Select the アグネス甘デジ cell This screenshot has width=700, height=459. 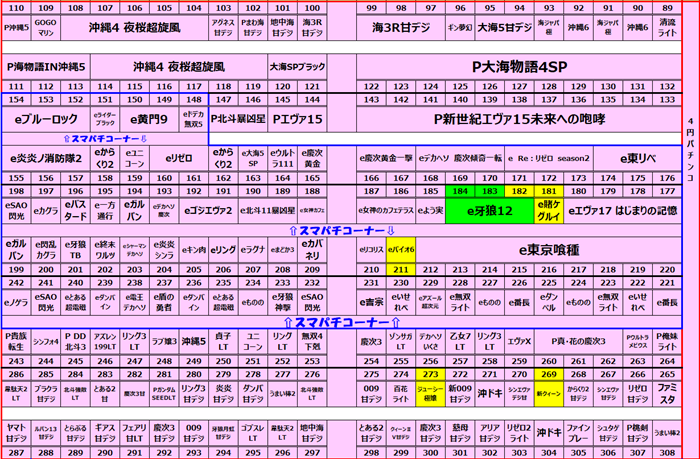[223, 28]
